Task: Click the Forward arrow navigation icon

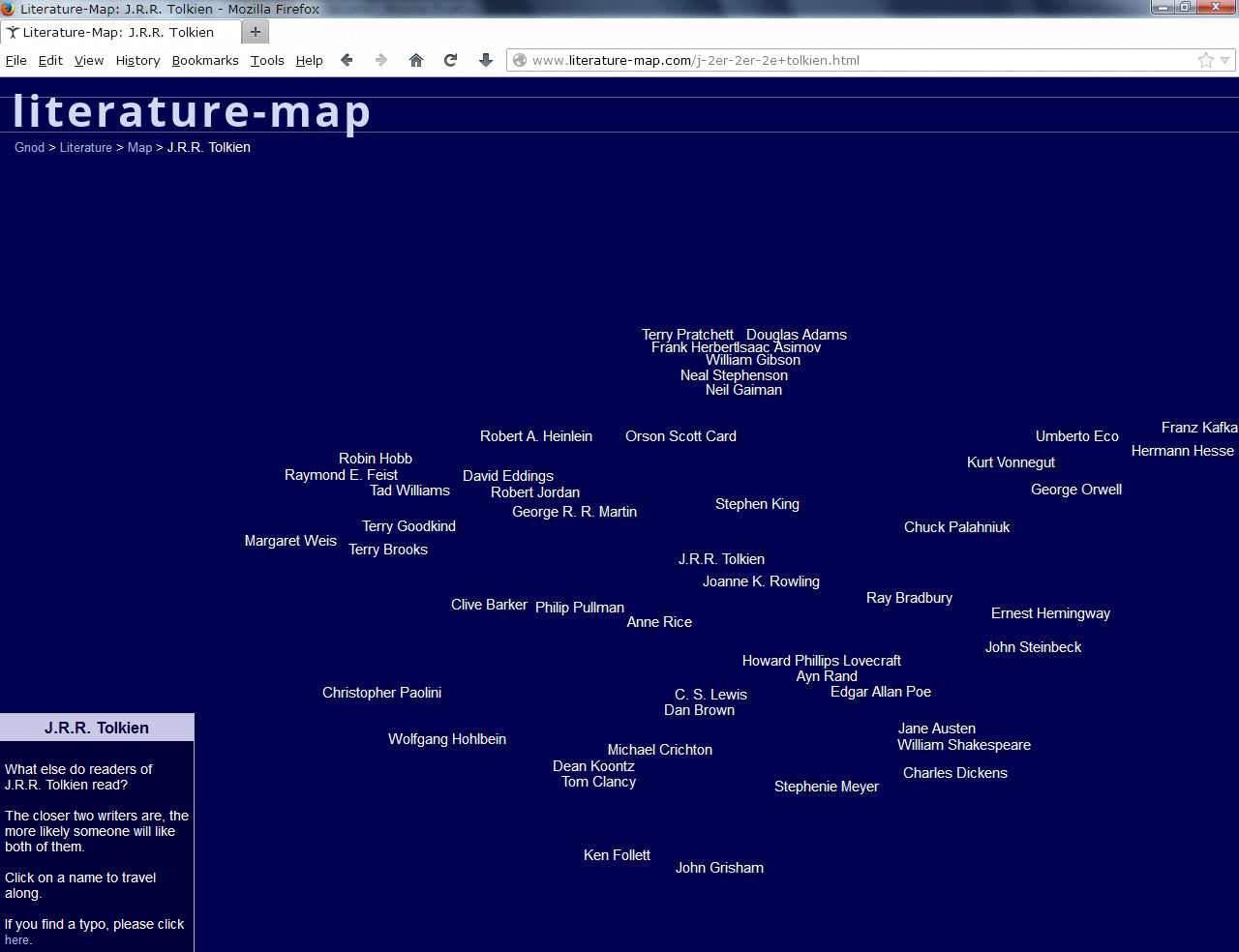Action: (x=381, y=60)
